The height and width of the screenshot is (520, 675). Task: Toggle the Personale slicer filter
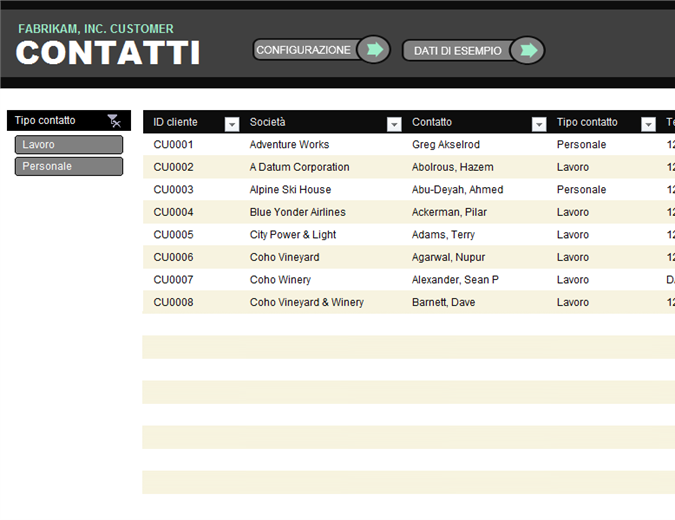pyautogui.click(x=69, y=166)
